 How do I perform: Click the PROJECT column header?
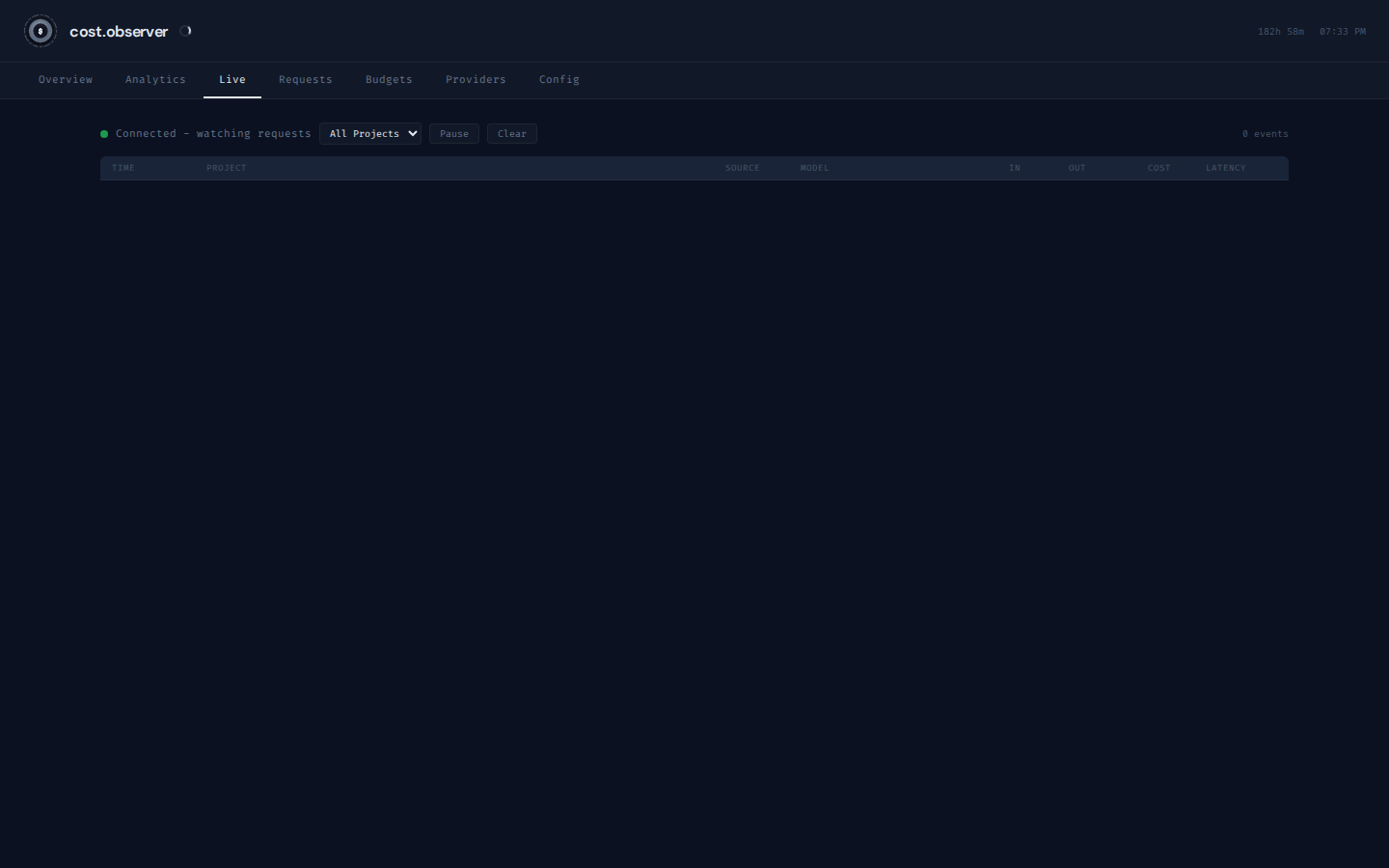pos(227,168)
